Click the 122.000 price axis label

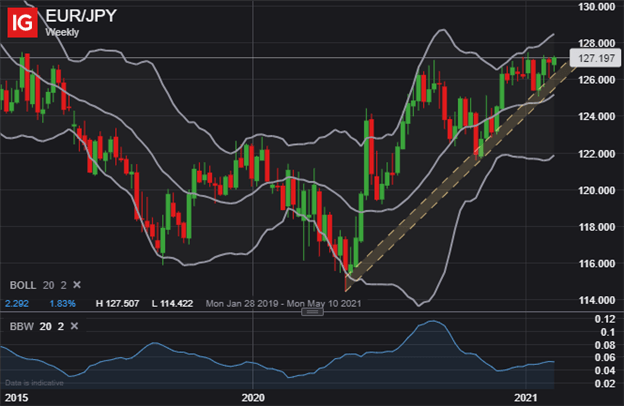coord(597,154)
